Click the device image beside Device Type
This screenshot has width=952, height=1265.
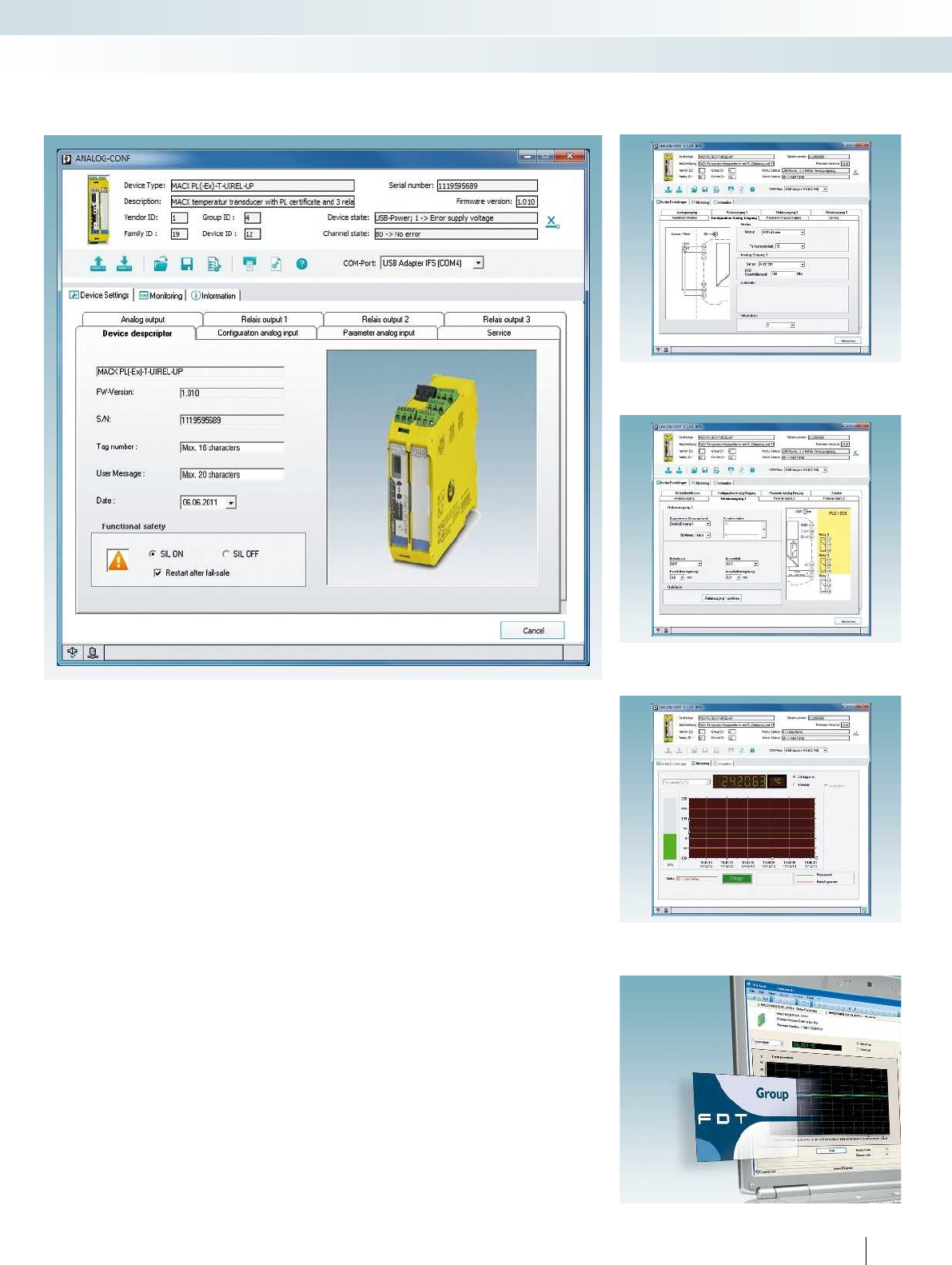coord(98,210)
